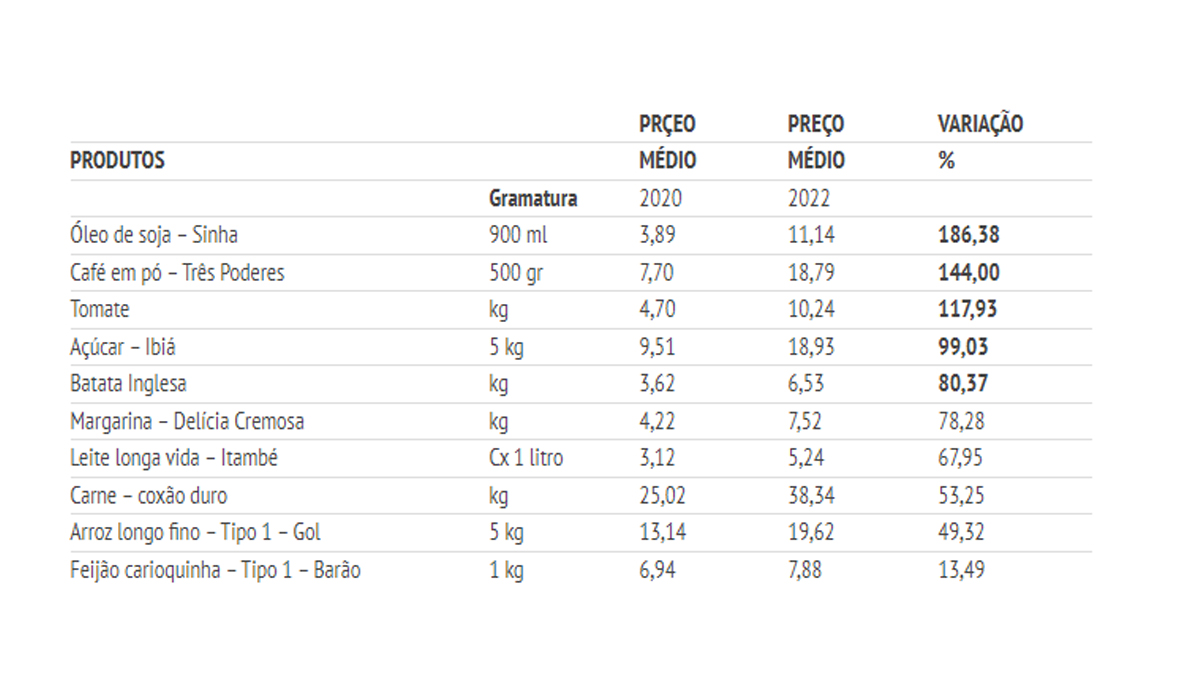
Task: Select Café em pó – Três Poderes
Action: tap(177, 272)
